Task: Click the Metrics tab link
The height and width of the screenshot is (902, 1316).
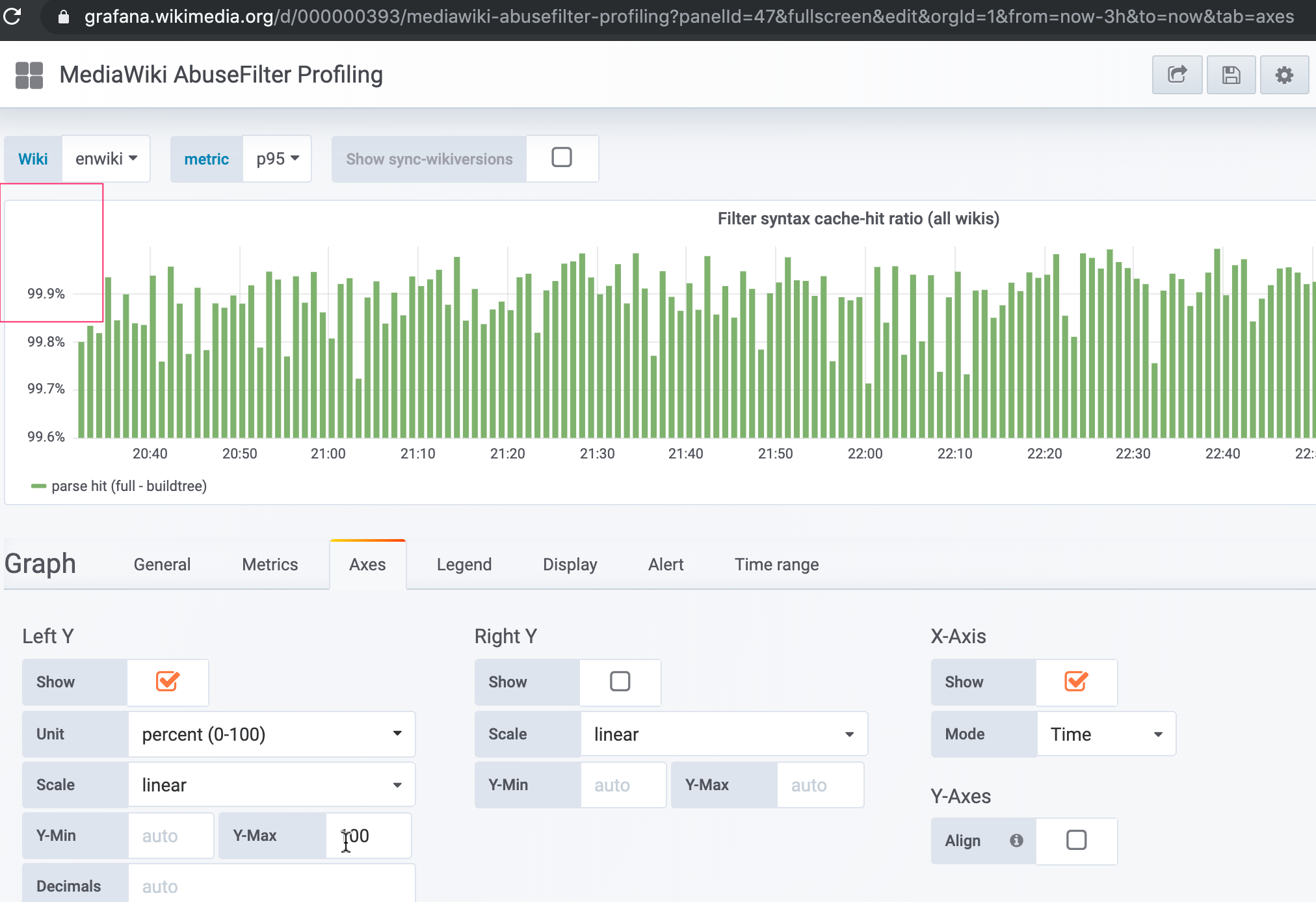Action: point(269,564)
